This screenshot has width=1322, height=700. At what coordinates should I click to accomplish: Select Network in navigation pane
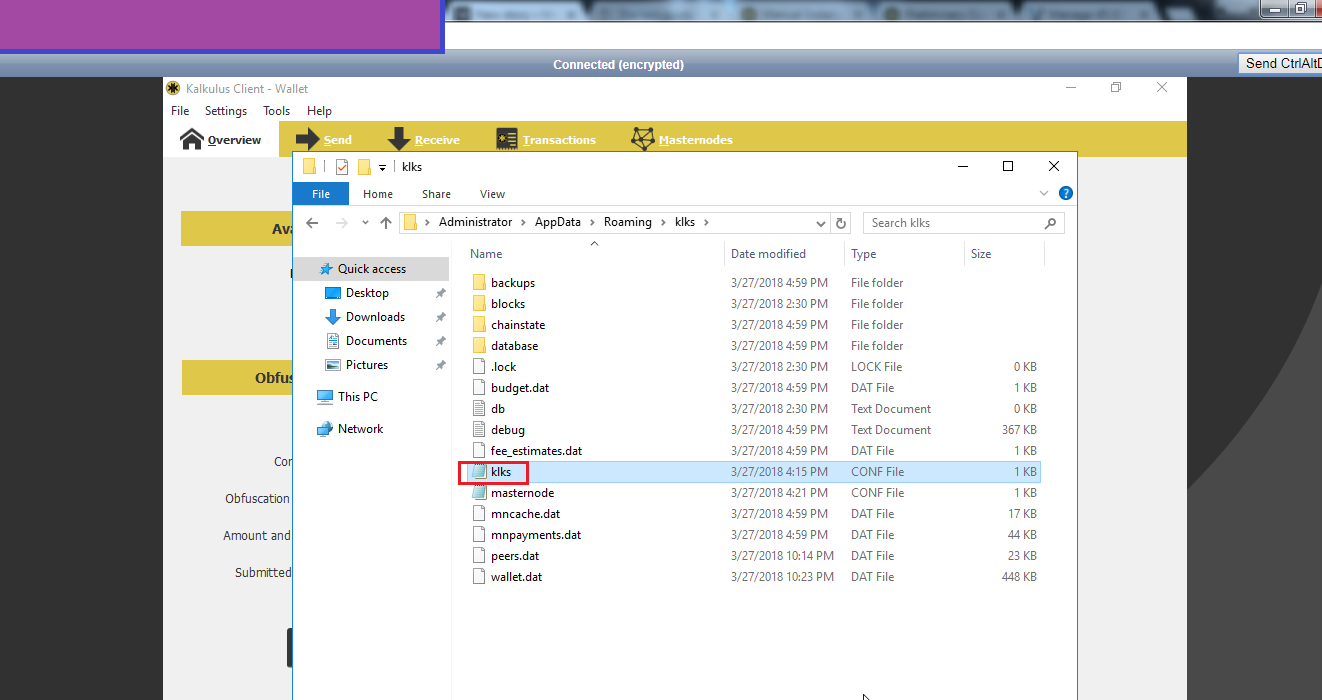click(x=360, y=429)
